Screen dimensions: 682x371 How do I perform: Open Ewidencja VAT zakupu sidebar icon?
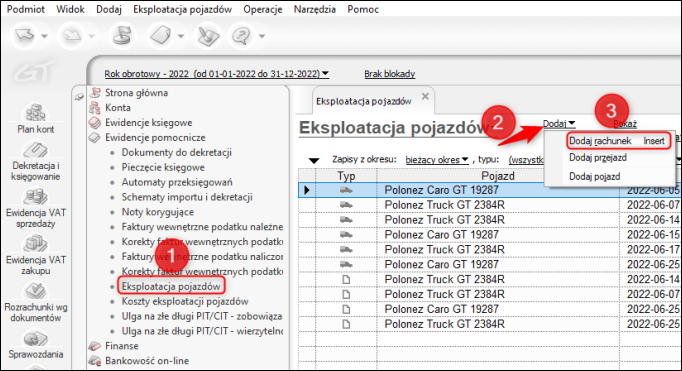tap(36, 255)
